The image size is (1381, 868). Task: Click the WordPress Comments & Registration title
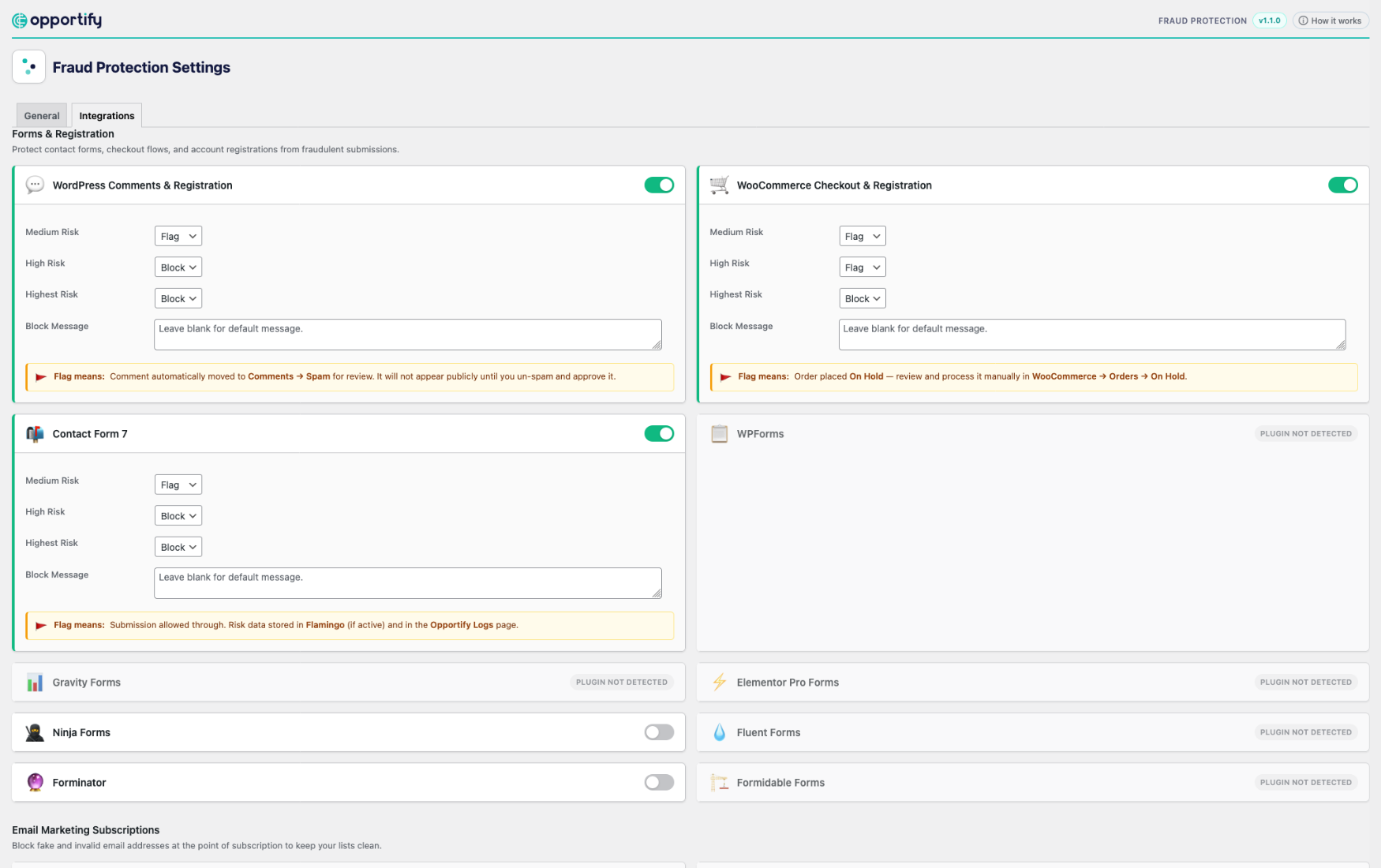(143, 185)
